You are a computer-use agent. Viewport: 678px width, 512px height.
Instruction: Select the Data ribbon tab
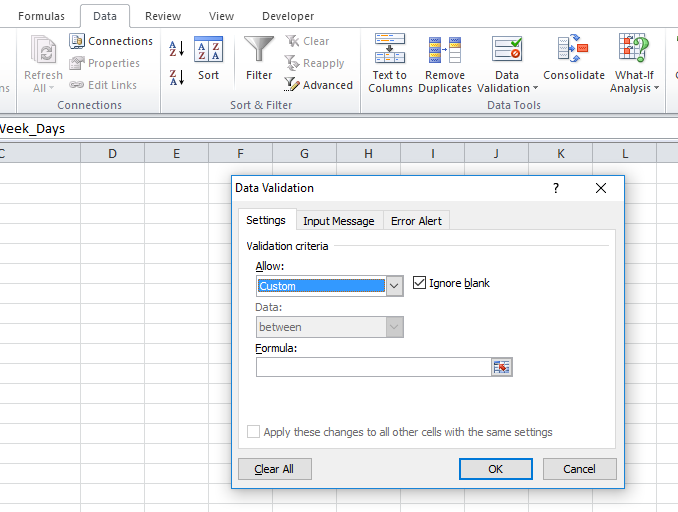click(x=105, y=16)
